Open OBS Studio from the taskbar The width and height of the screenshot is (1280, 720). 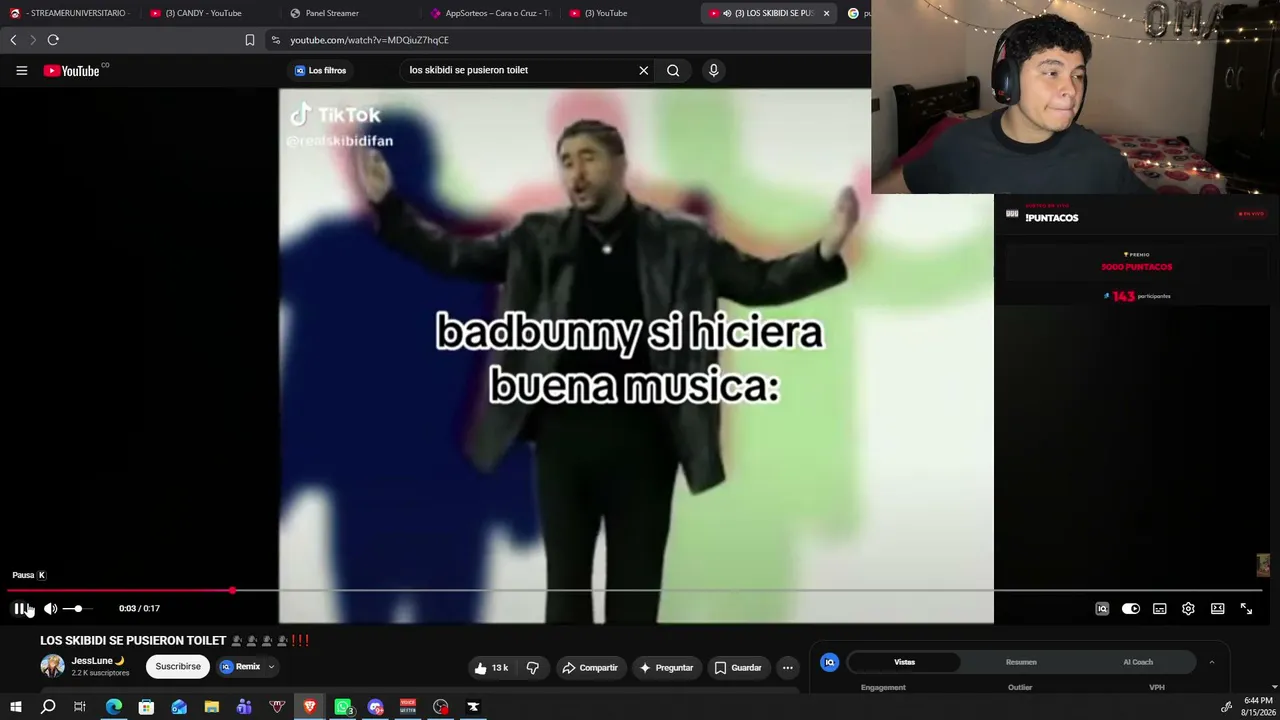441,707
